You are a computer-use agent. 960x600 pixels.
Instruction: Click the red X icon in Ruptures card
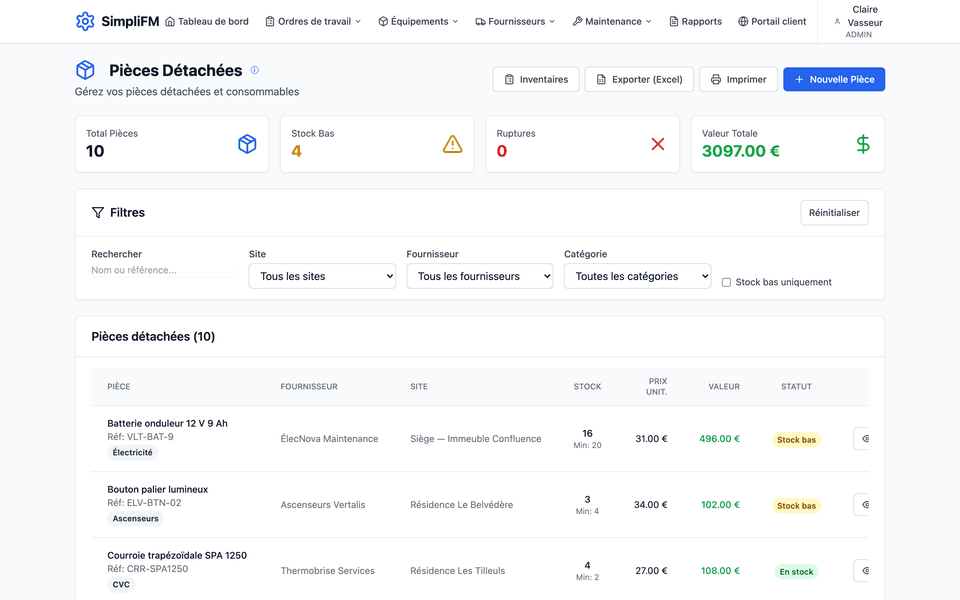658,144
